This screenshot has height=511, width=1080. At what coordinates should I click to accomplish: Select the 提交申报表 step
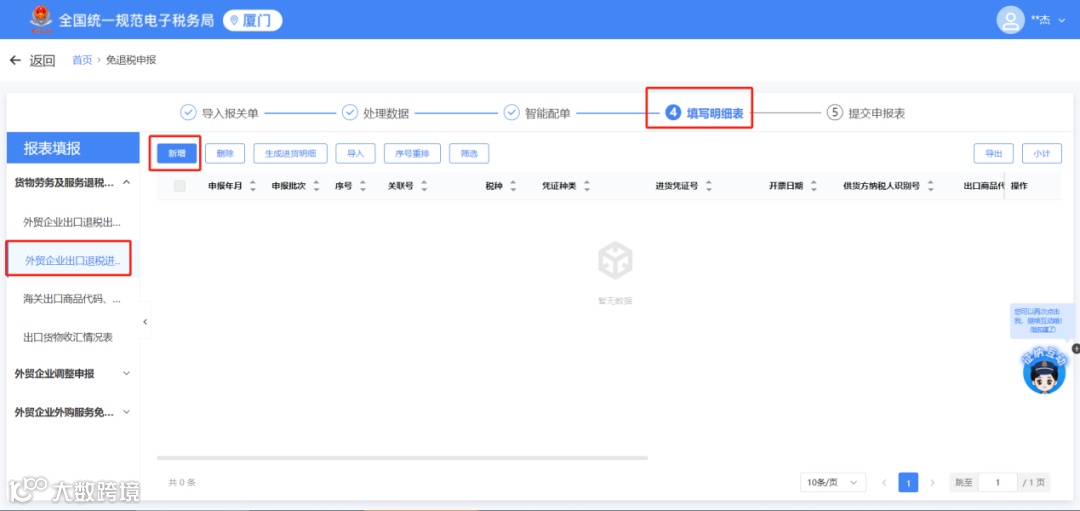coord(866,113)
